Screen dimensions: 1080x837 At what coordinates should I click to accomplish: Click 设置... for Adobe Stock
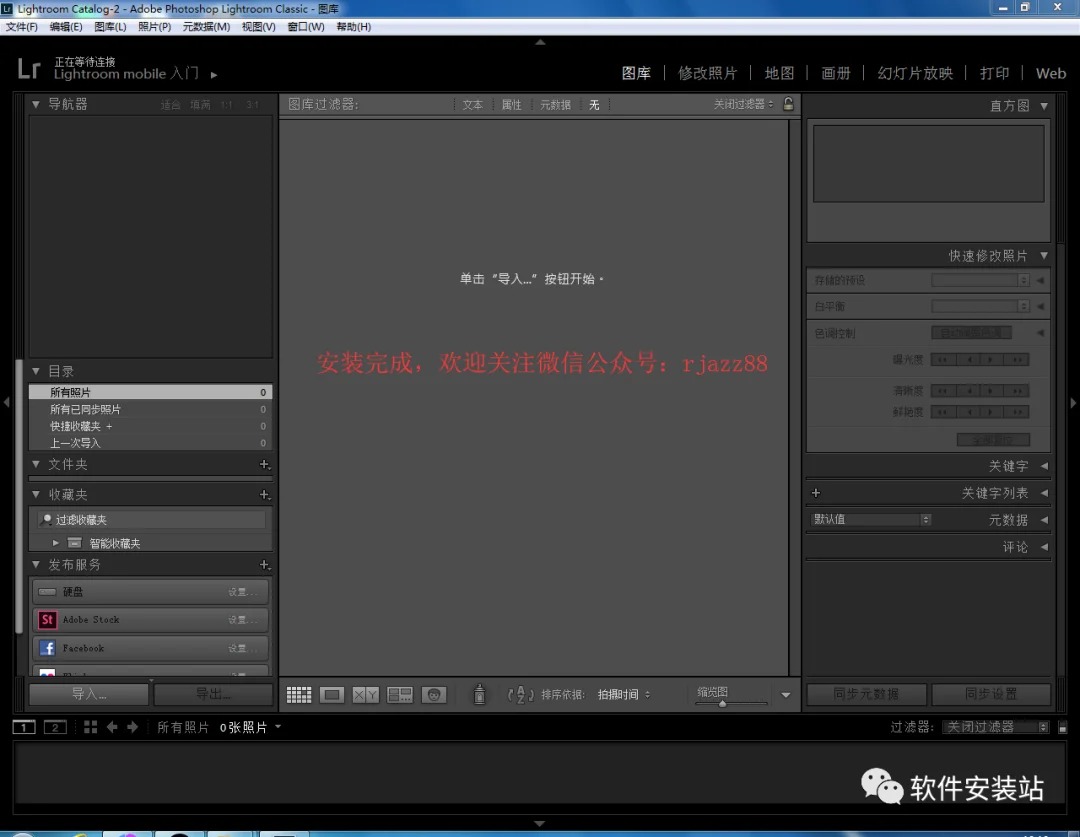click(242, 620)
